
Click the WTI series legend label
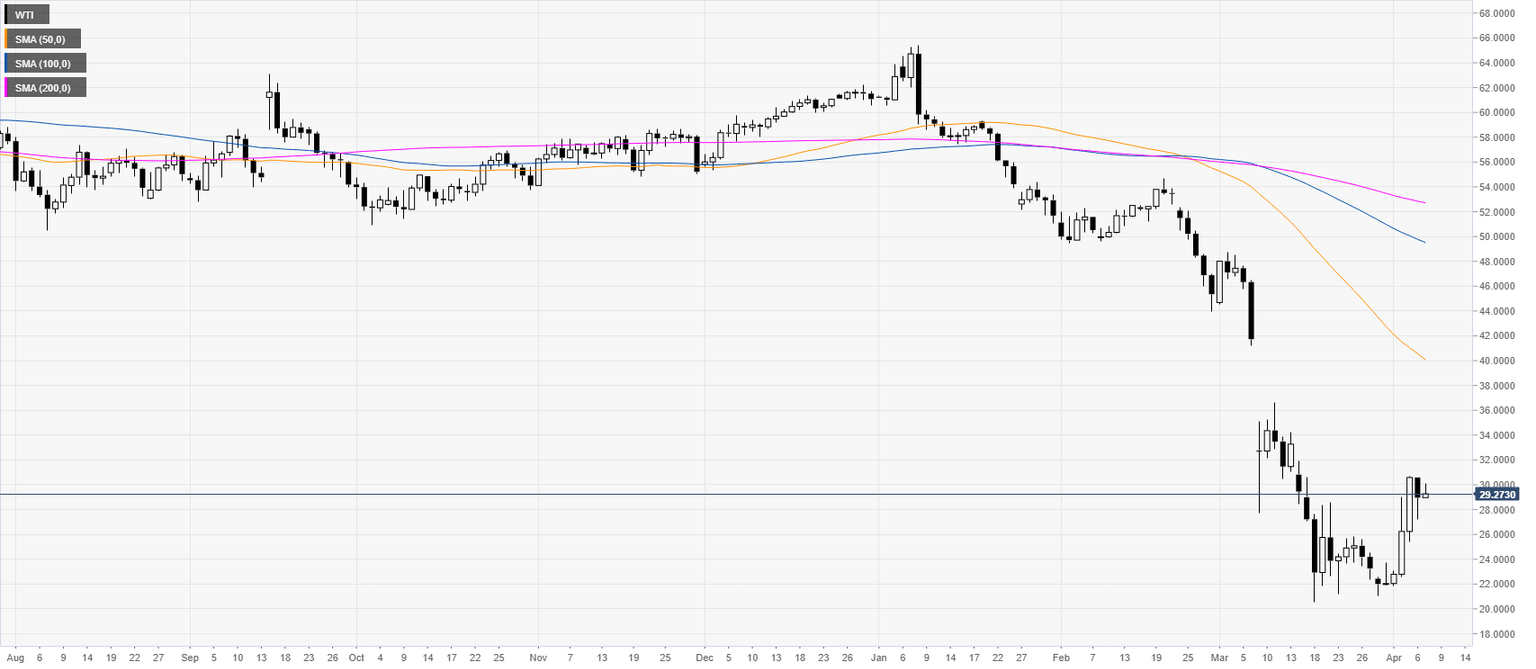[x=28, y=15]
